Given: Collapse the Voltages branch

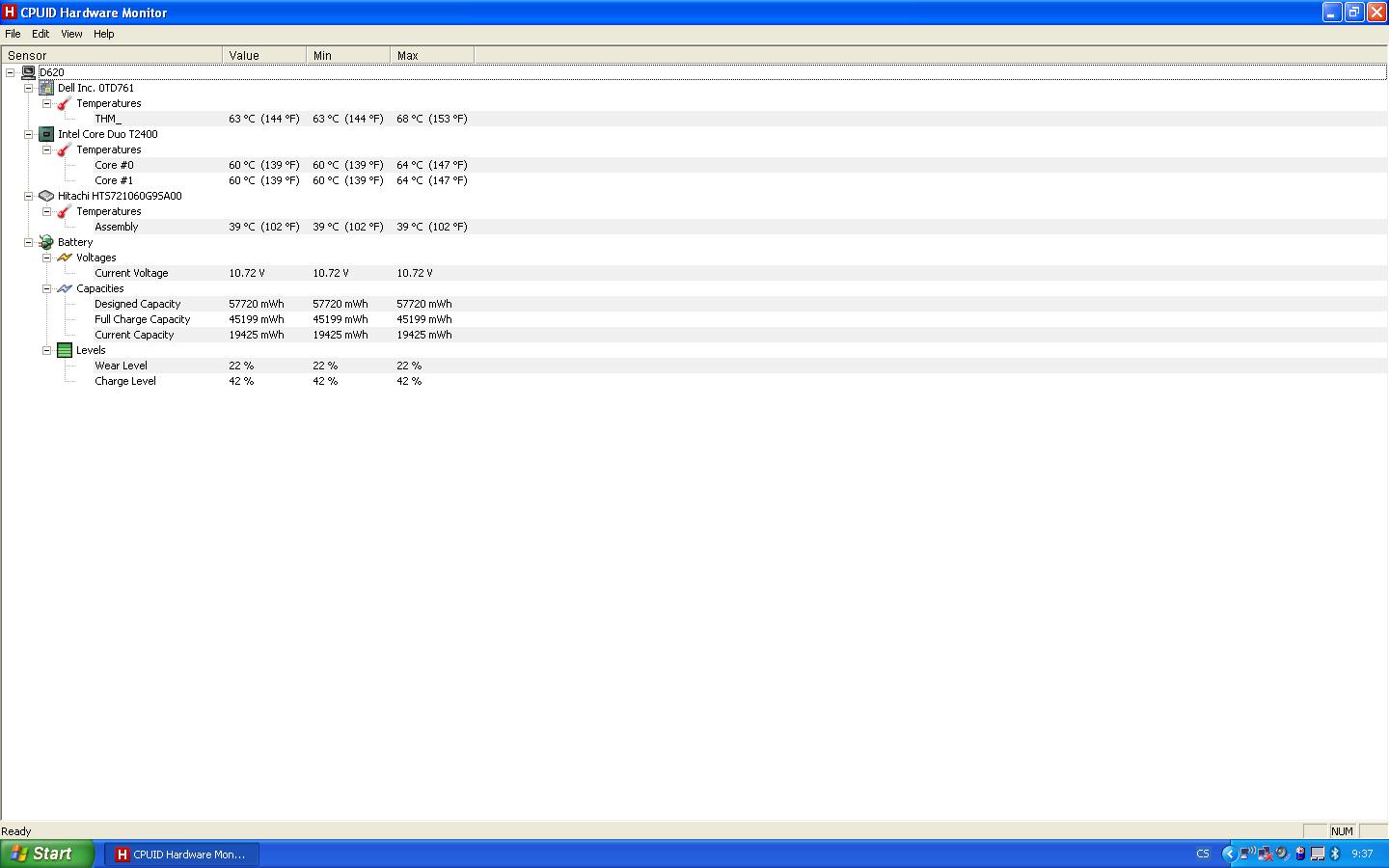Looking at the screenshot, I should (x=46, y=258).
